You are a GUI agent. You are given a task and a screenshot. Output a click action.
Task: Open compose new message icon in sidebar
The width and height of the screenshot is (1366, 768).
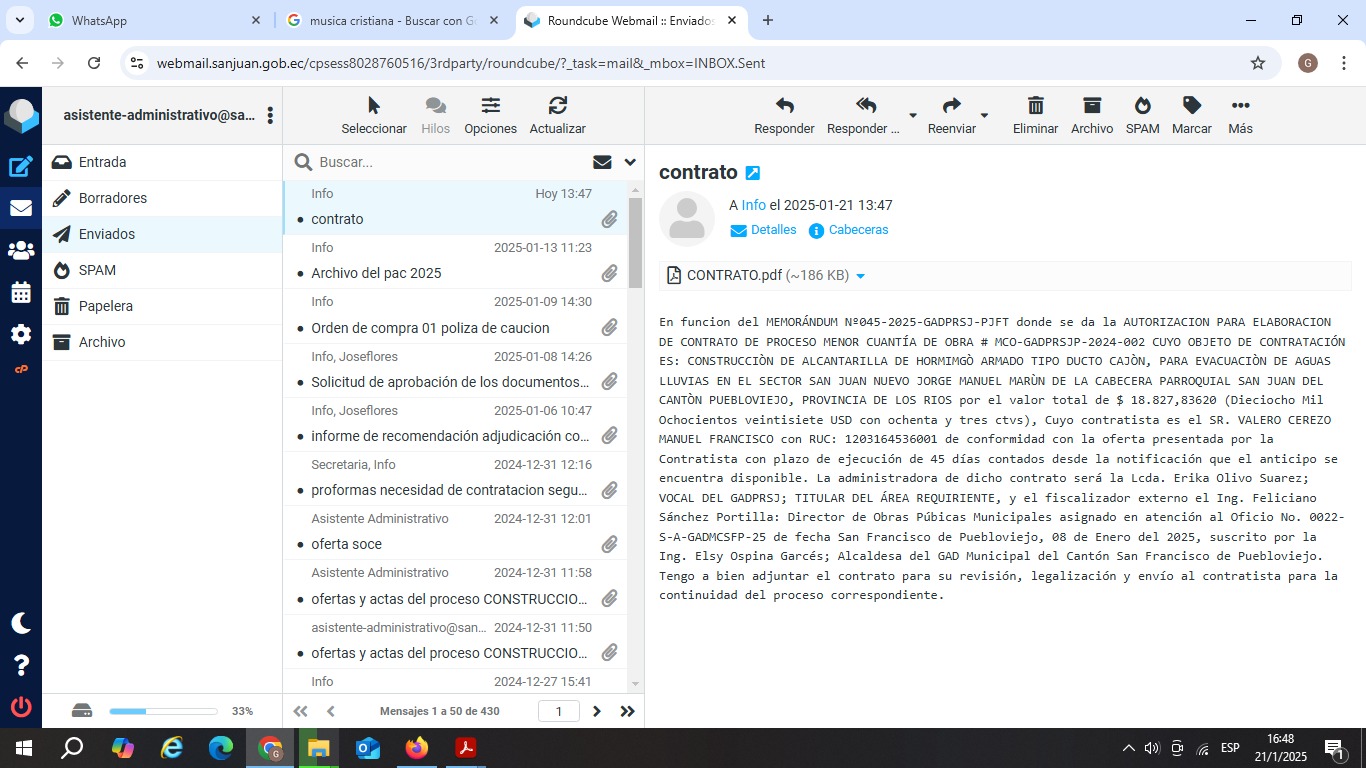coord(20,167)
